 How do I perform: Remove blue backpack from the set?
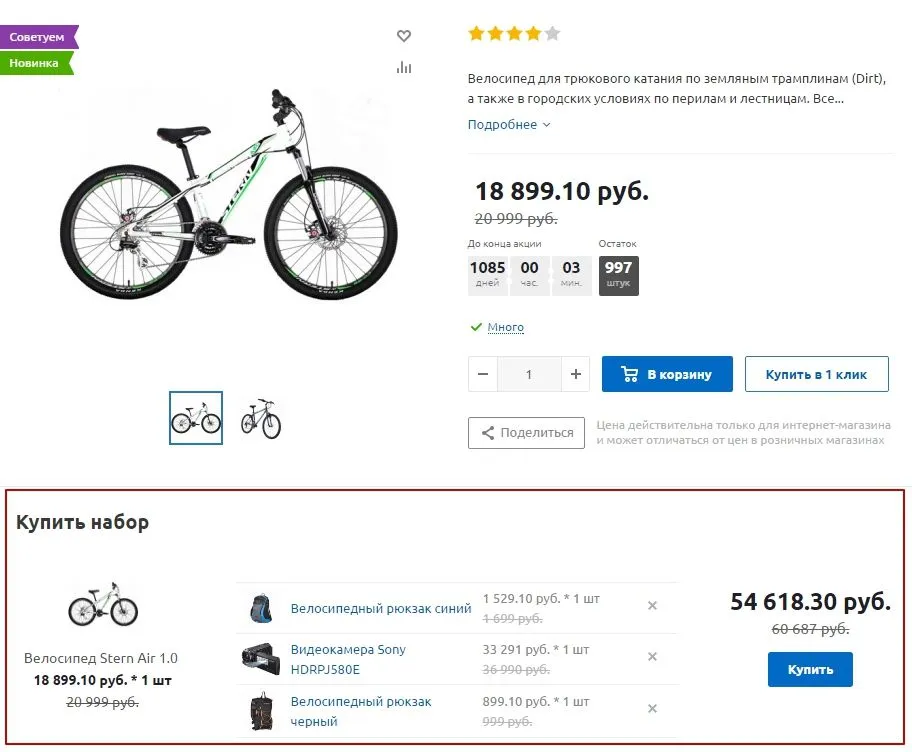coord(652,605)
